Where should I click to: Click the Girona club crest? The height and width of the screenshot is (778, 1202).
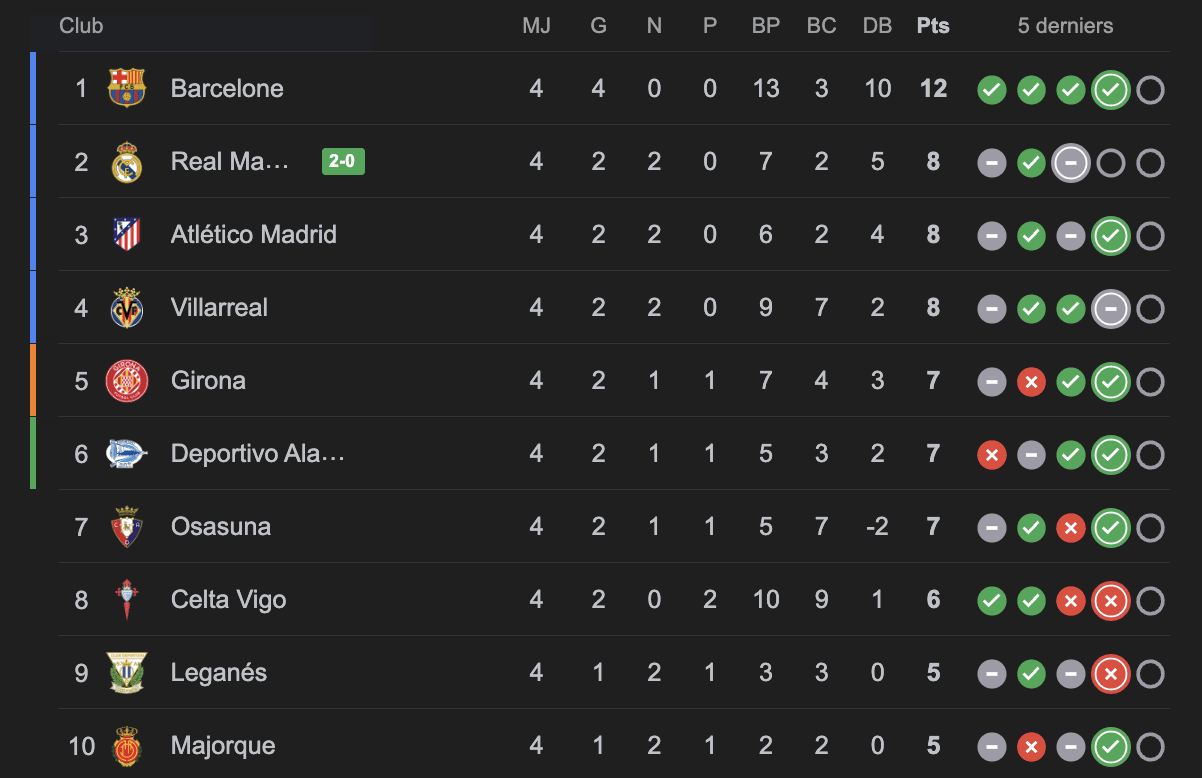click(127, 380)
